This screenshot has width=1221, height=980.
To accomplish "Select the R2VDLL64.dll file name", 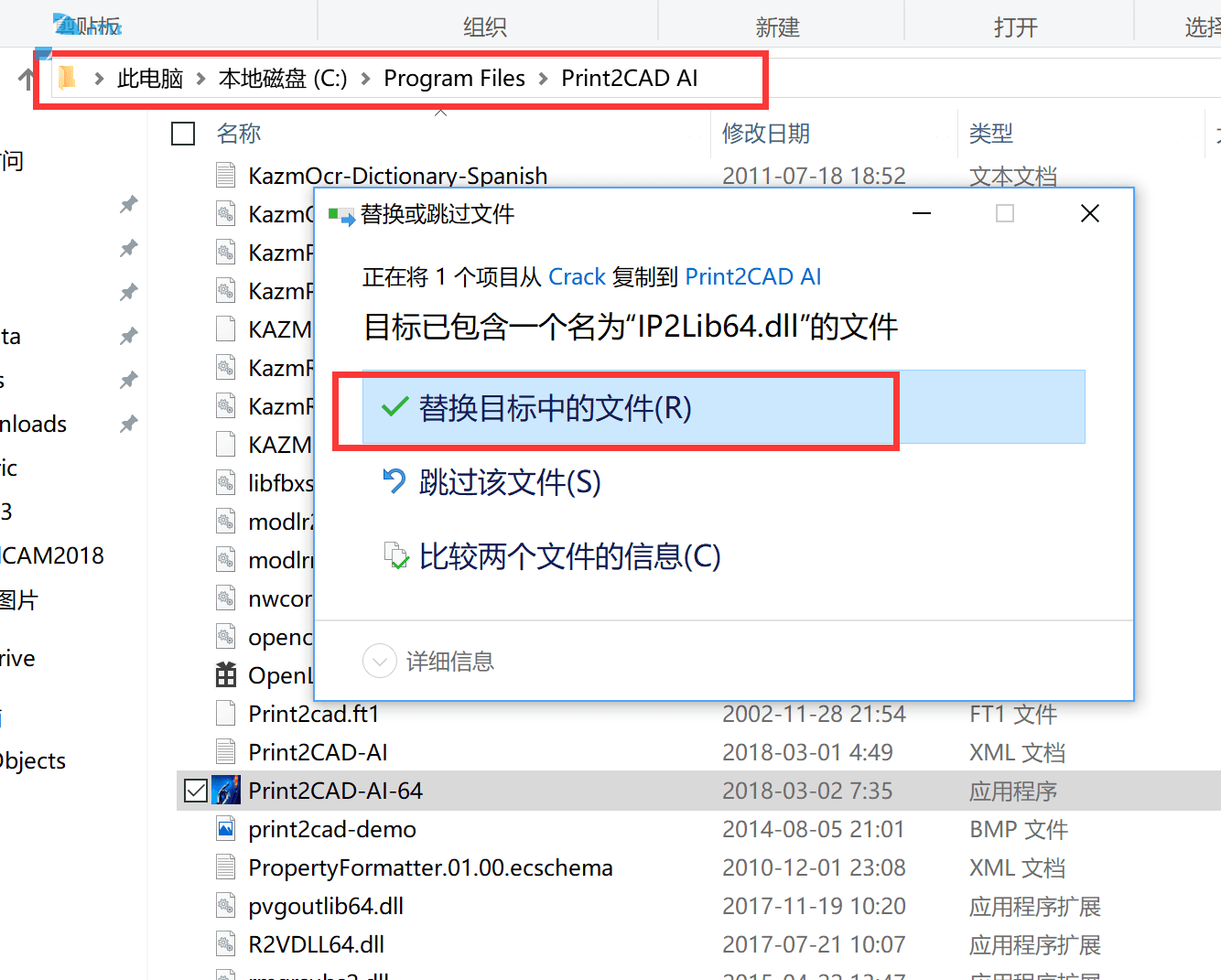I will 317,944.
